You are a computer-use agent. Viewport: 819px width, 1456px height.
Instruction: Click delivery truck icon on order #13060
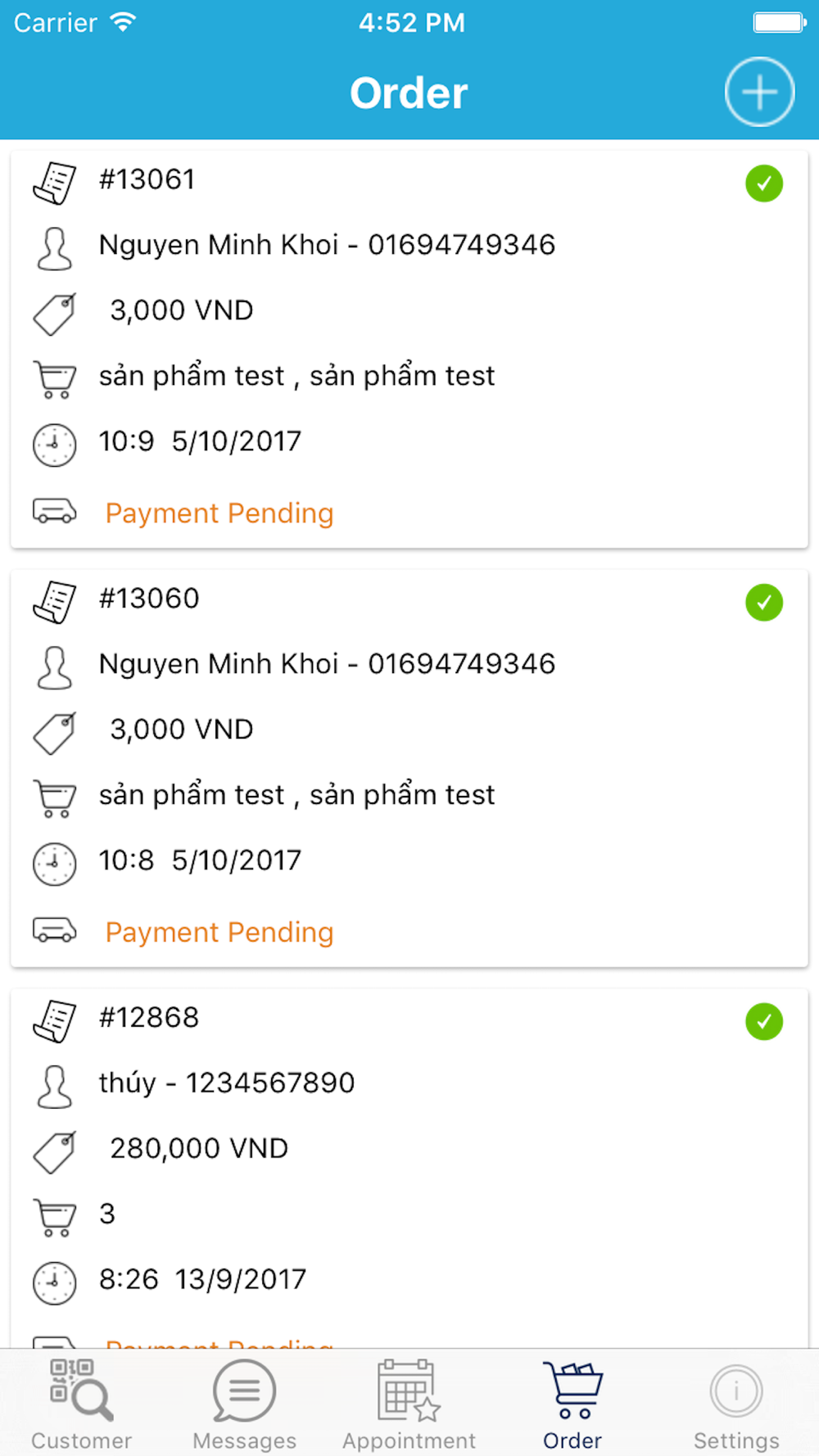pyautogui.click(x=54, y=930)
